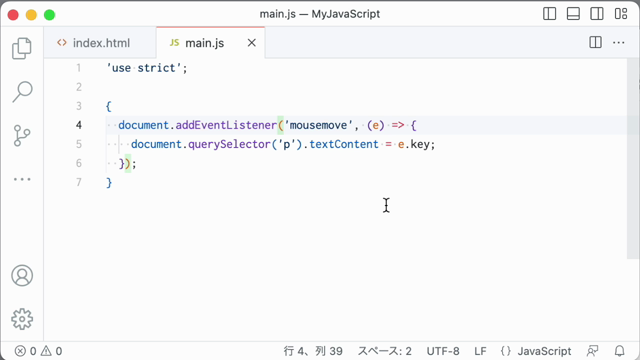Viewport: 640px width, 360px height.
Task: Switch to the index.html tab
Action: (100, 43)
